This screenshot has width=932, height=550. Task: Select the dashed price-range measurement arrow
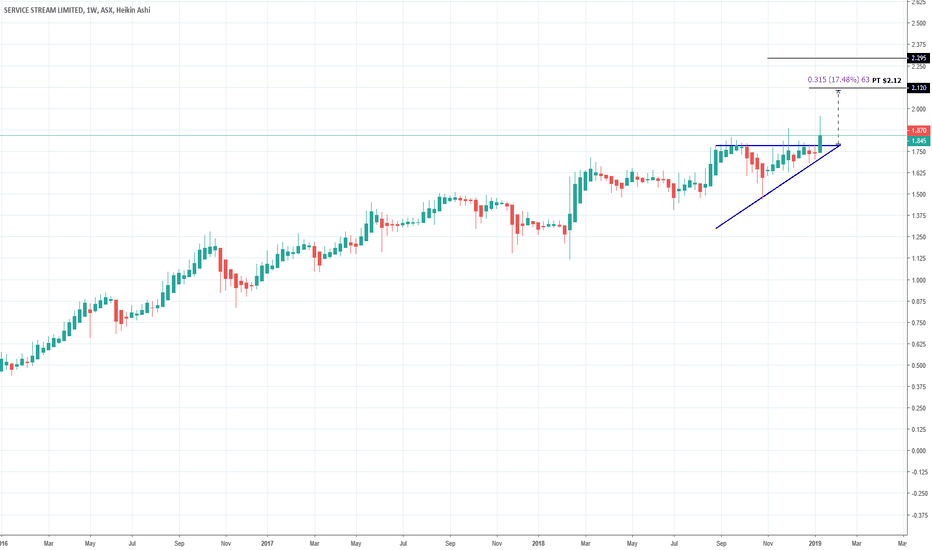839,117
